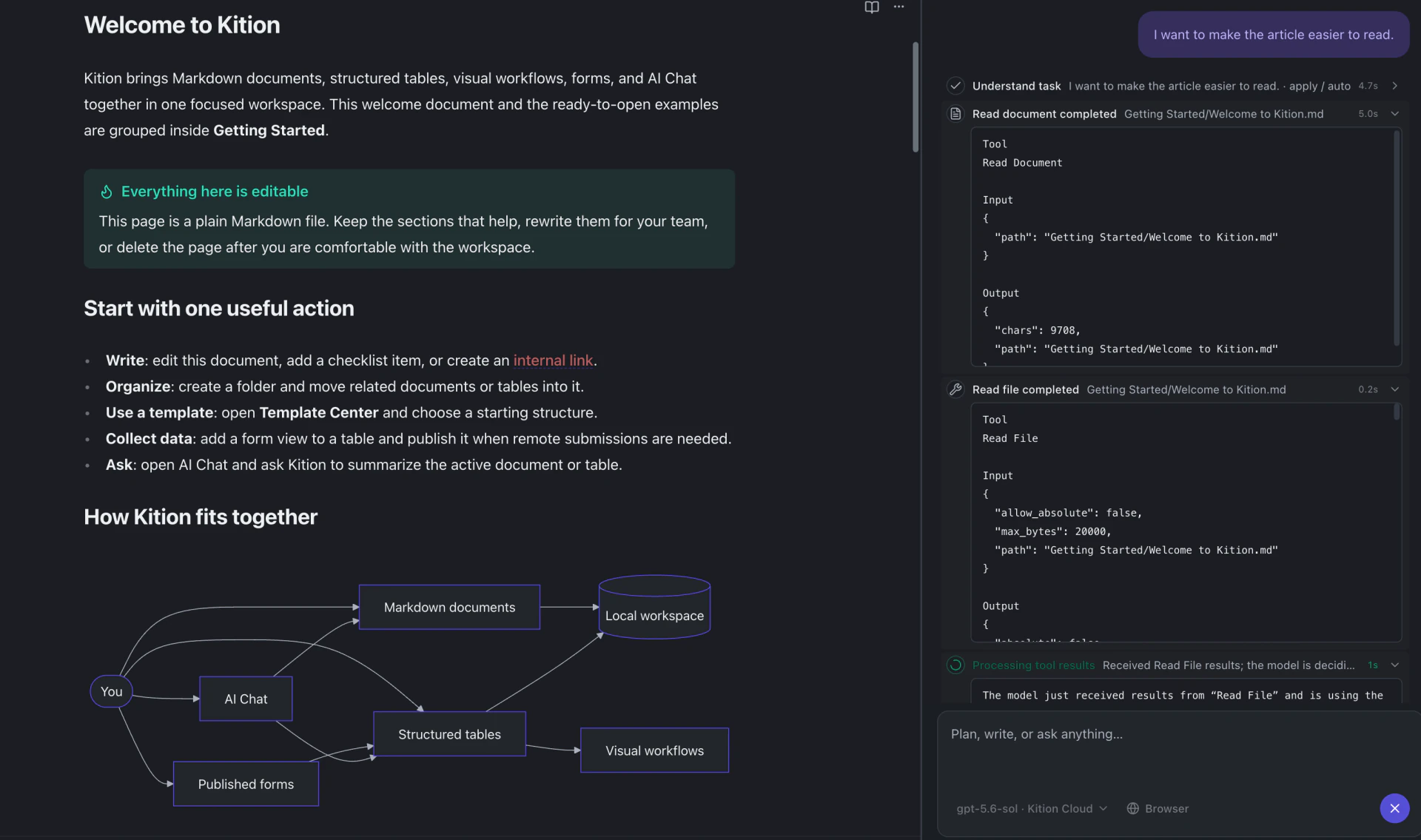This screenshot has height=840, width=1421.
Task: Open the reading mode book icon
Action: pyautogui.click(x=872, y=7)
